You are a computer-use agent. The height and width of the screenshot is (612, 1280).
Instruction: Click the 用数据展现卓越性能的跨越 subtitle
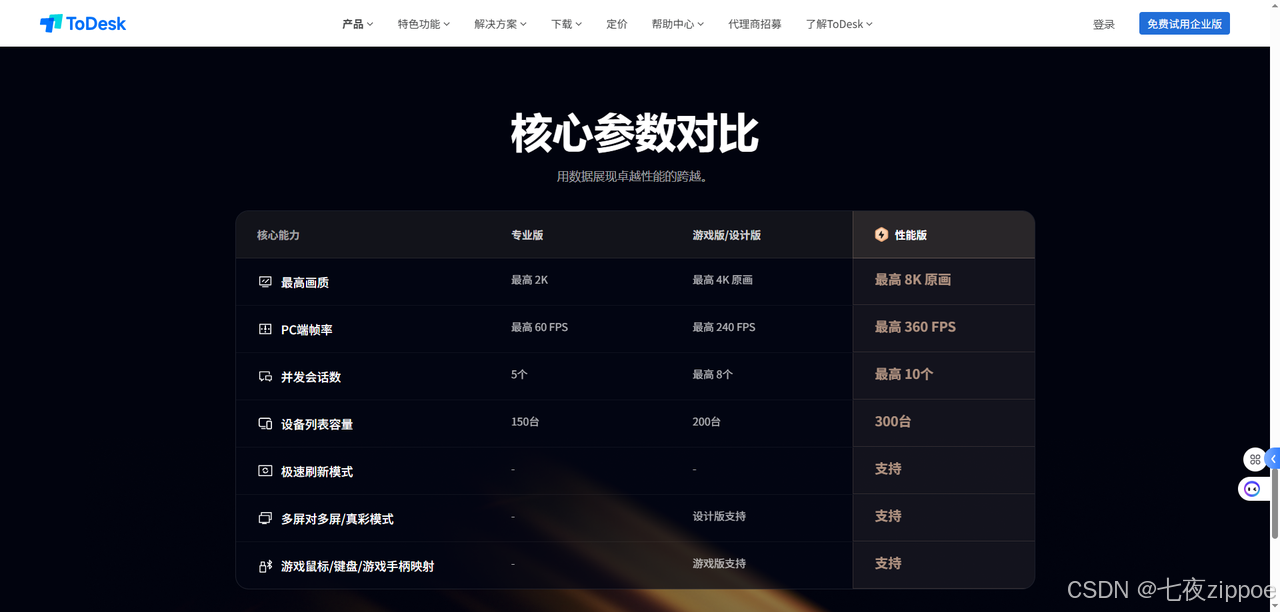tap(635, 177)
